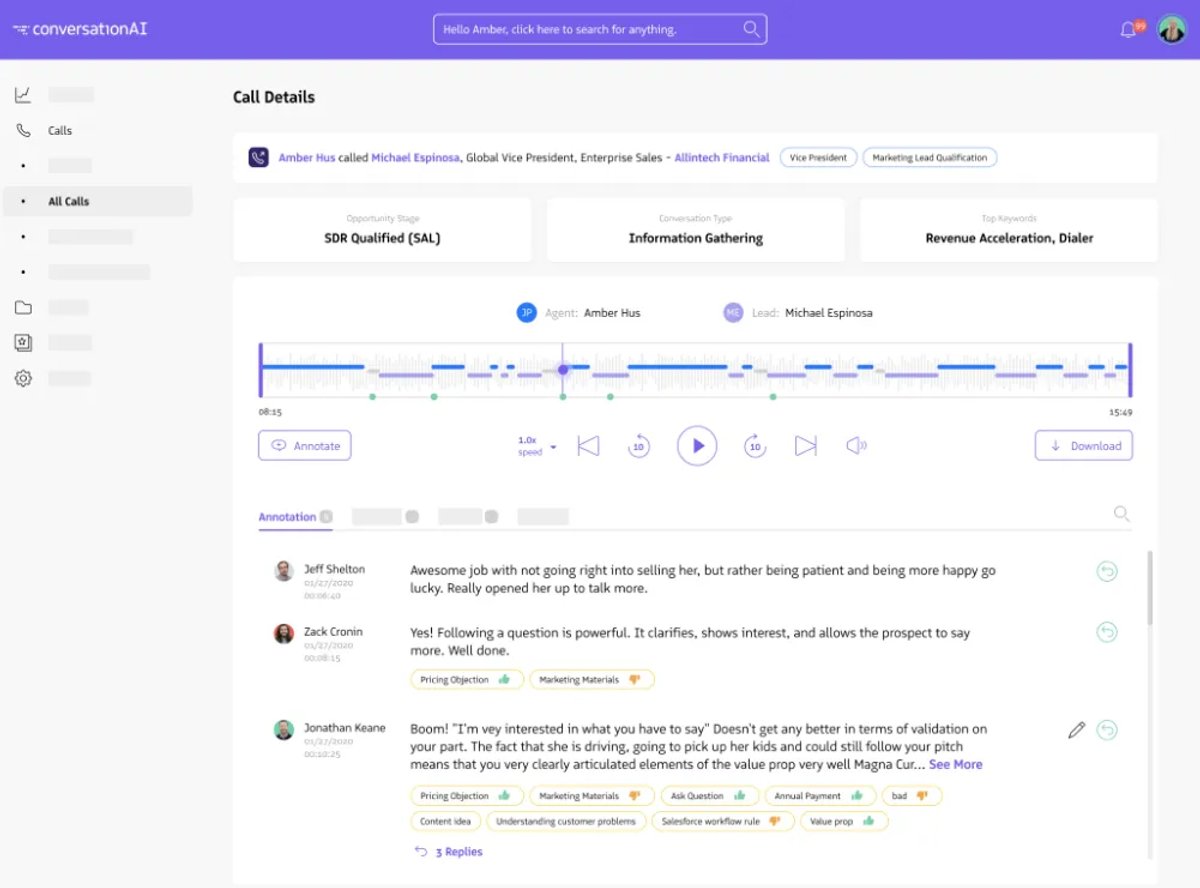
Task: Mute the call audio volume
Action: [x=857, y=446]
